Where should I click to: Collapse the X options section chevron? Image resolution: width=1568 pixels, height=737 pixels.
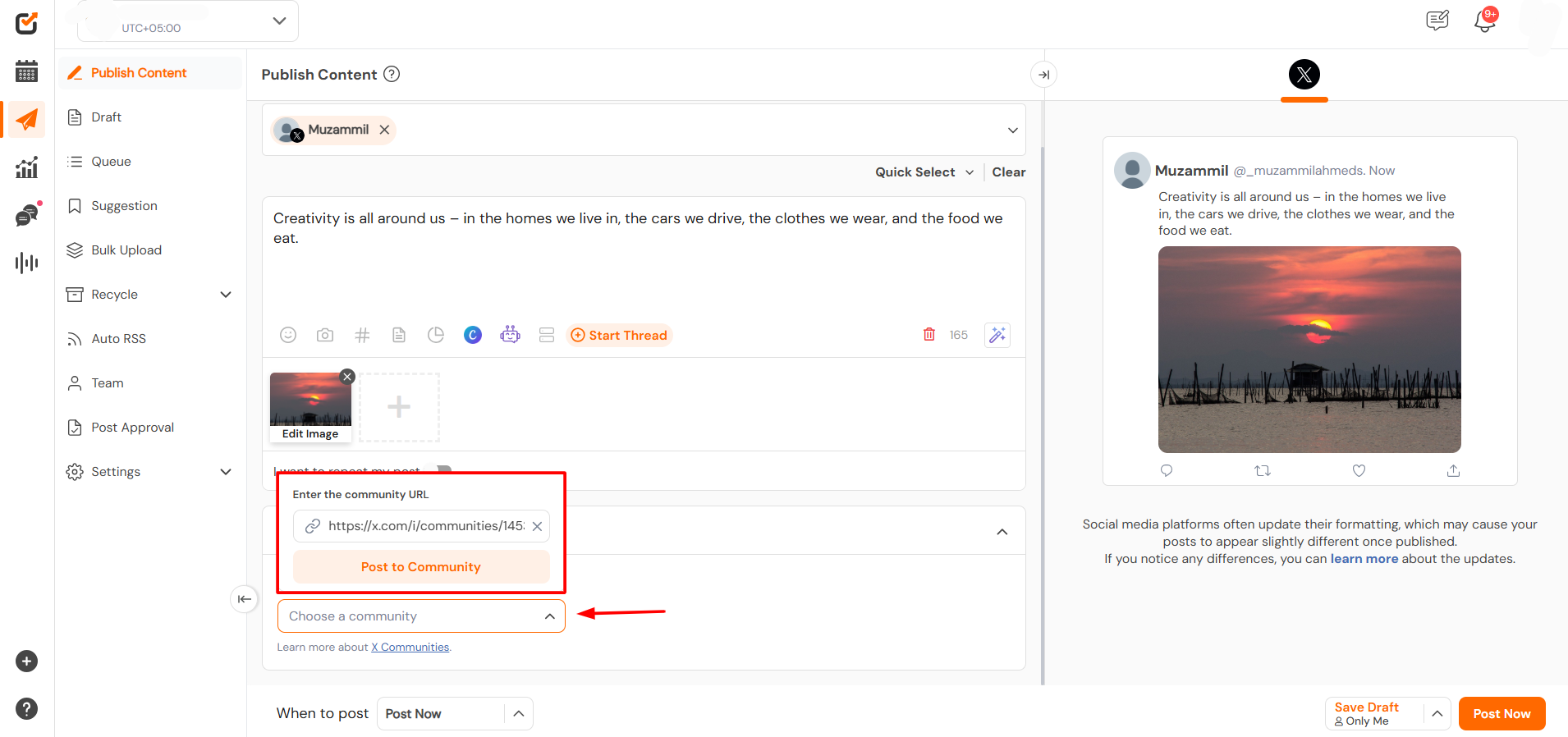[1002, 532]
